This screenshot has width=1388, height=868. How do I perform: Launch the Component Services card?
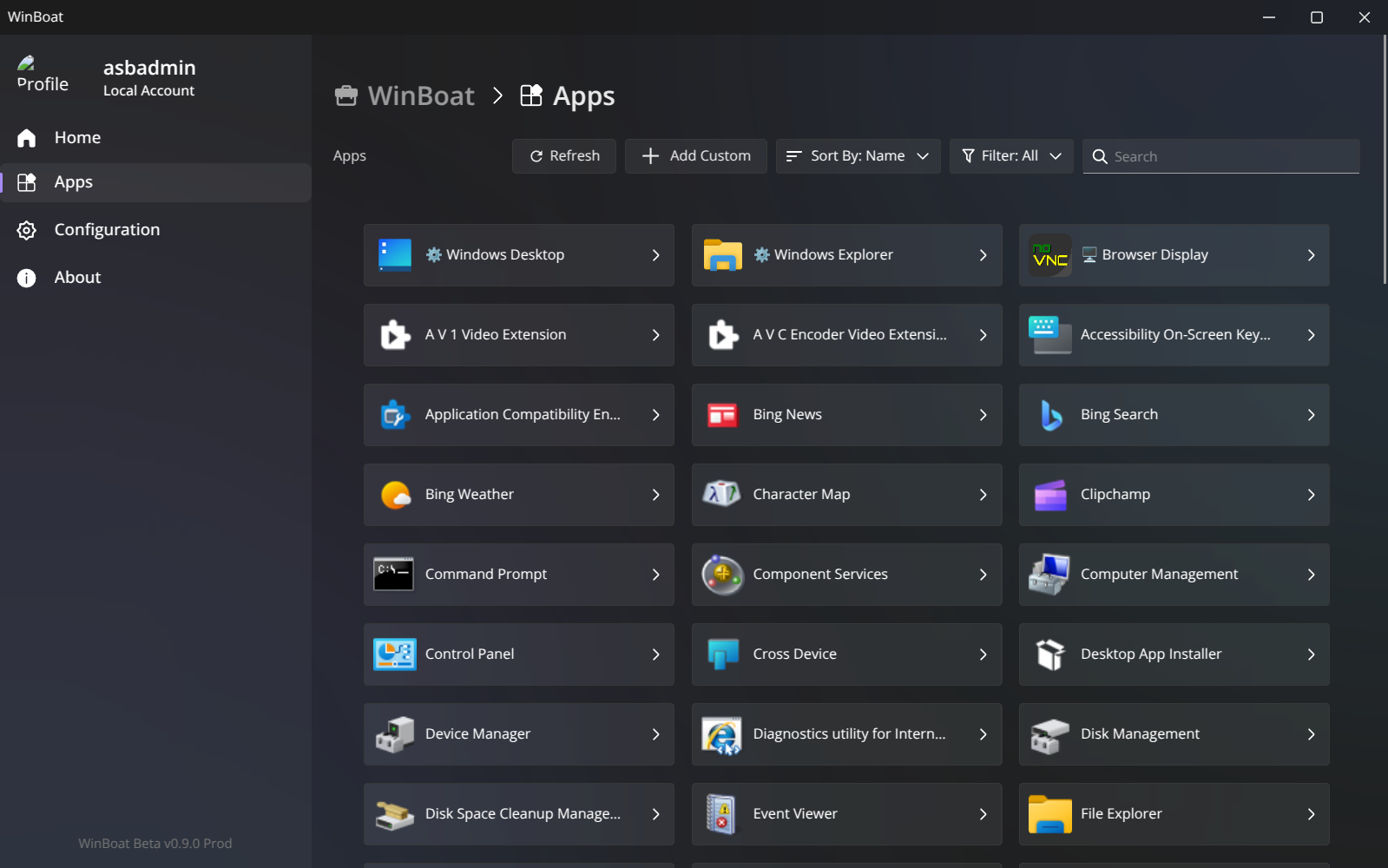tap(847, 575)
